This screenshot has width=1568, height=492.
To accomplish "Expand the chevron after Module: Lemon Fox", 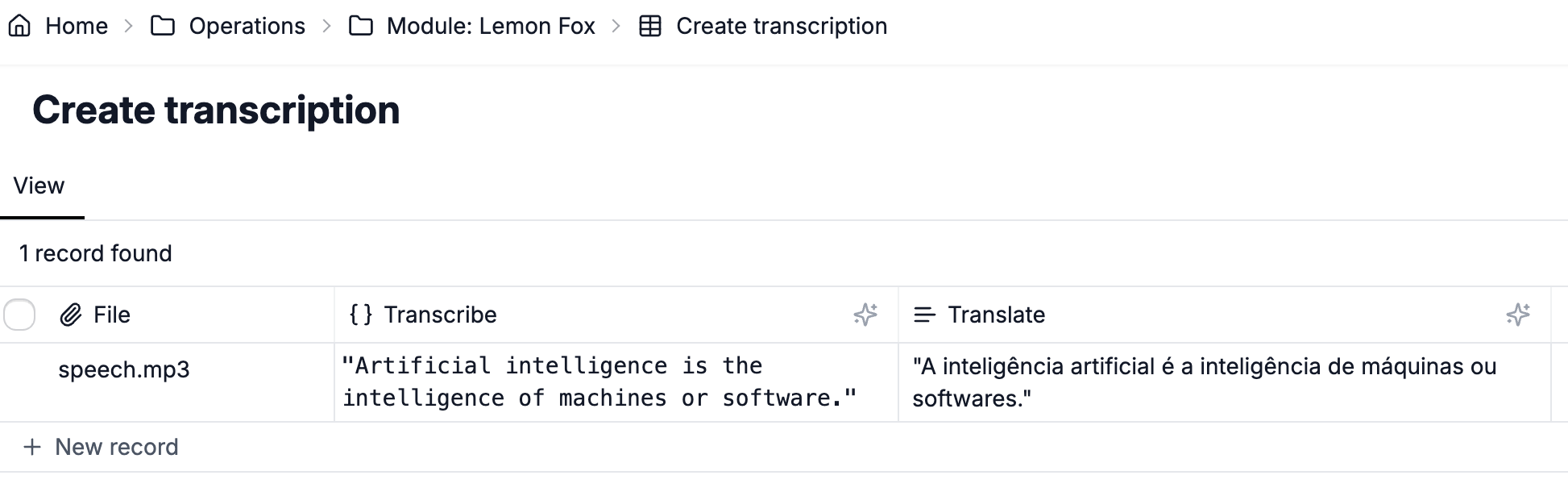I will pyautogui.click(x=616, y=26).
